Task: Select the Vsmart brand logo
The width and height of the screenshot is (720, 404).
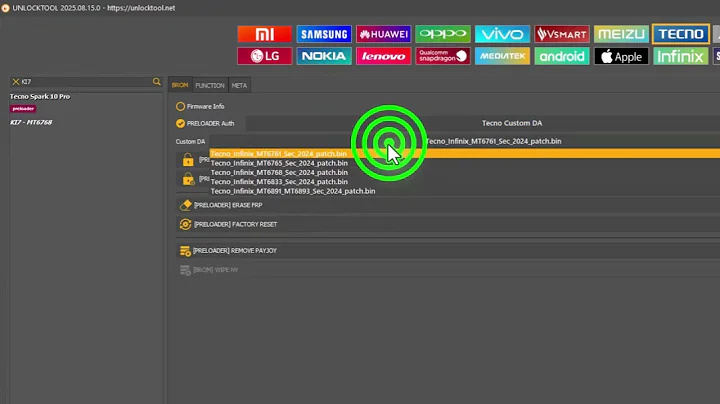Action: [x=562, y=34]
